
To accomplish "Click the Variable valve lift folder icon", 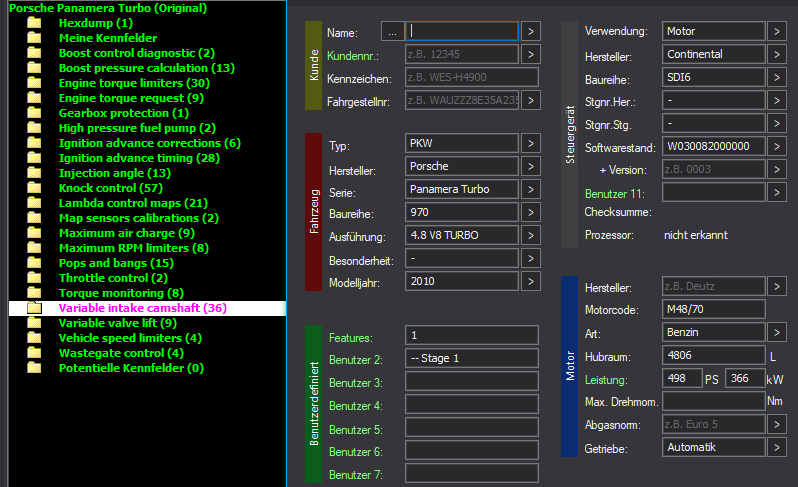I will [x=34, y=323].
